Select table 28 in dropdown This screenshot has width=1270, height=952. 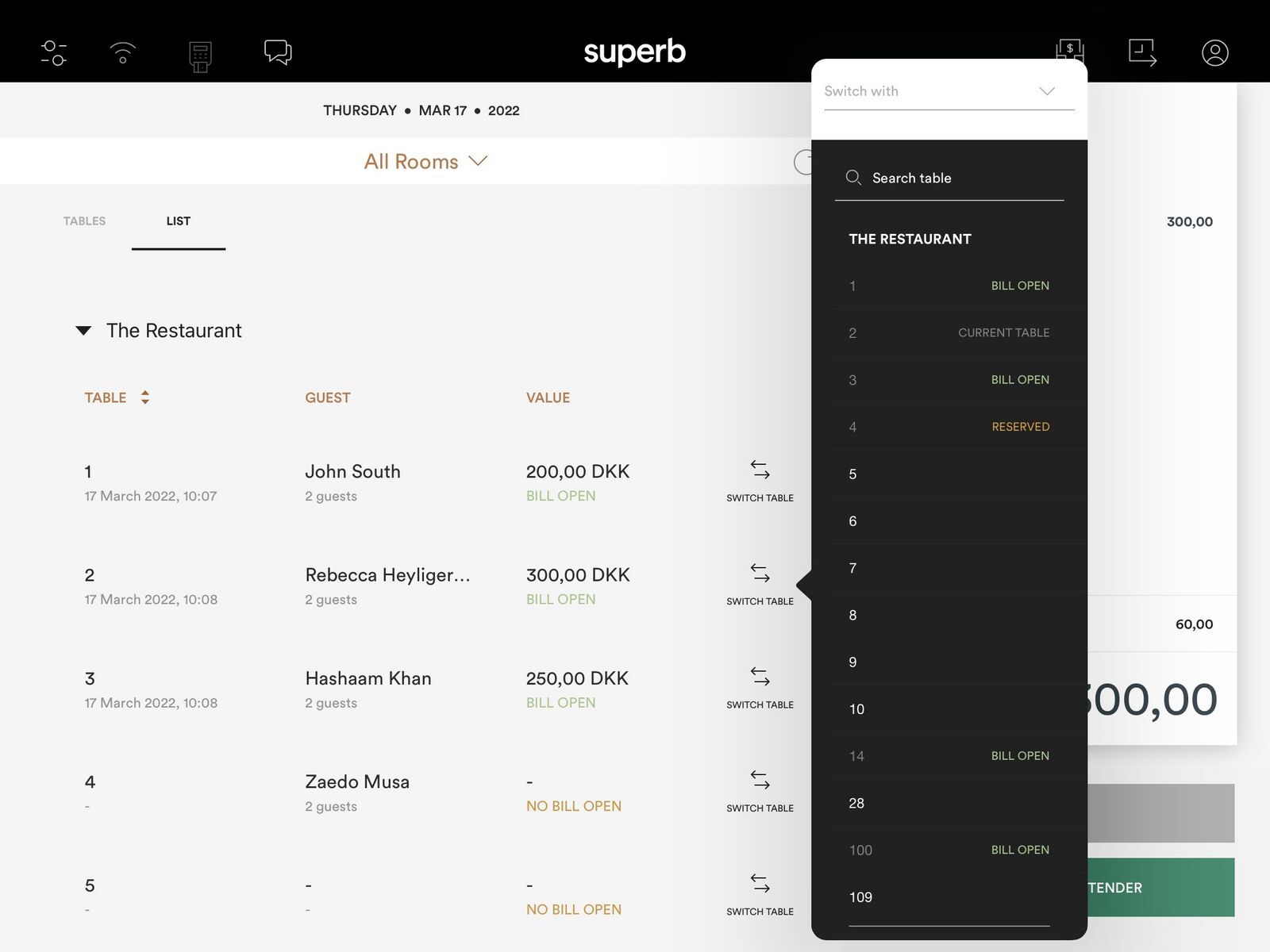click(949, 804)
